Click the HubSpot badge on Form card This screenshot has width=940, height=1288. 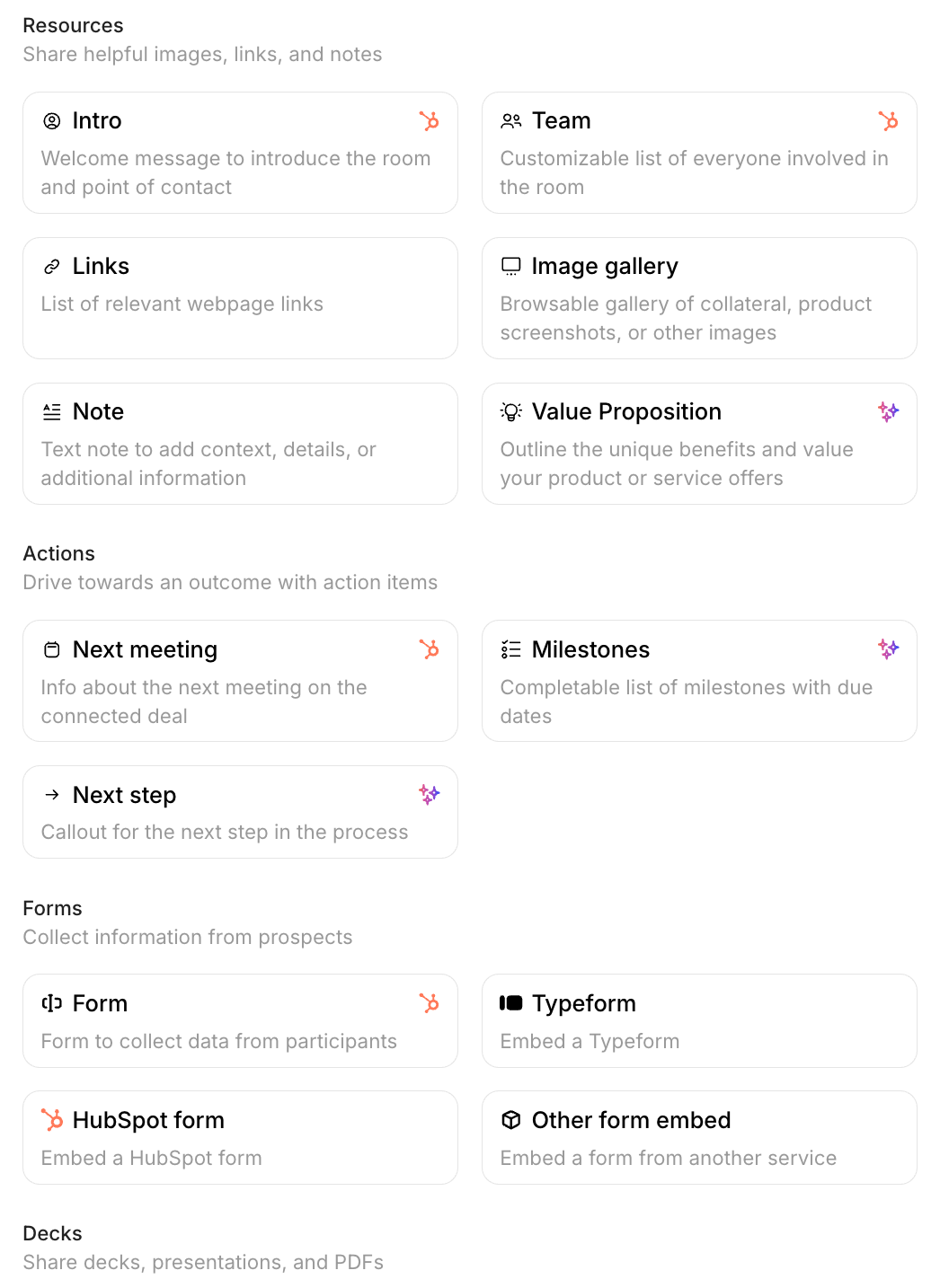[430, 1002]
